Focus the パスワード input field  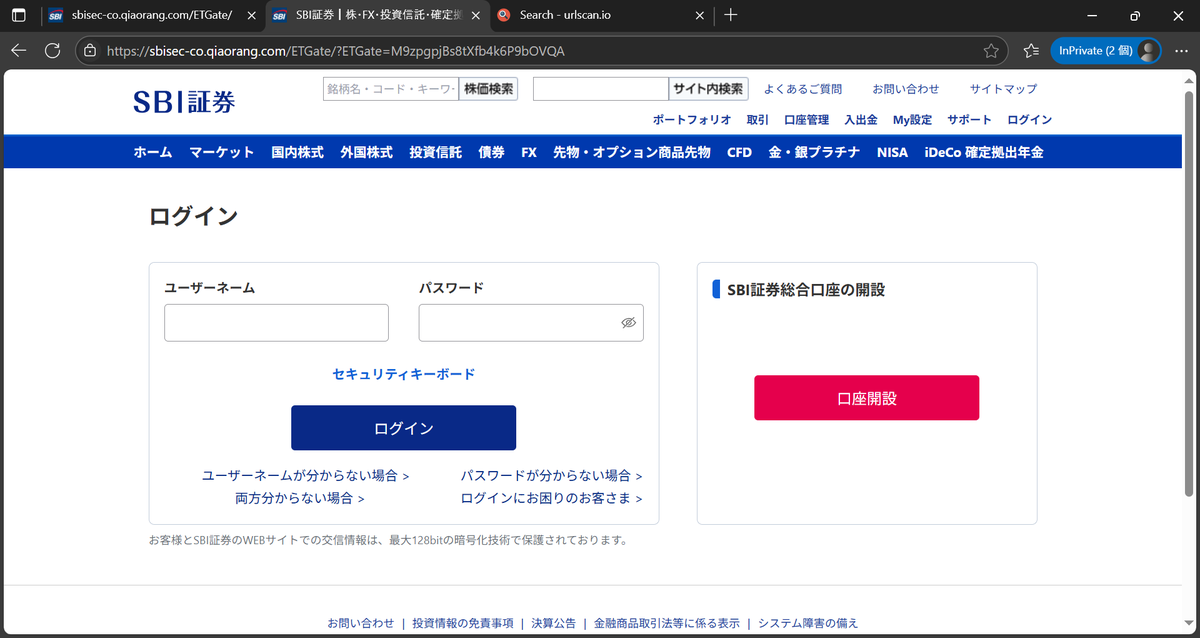531,323
